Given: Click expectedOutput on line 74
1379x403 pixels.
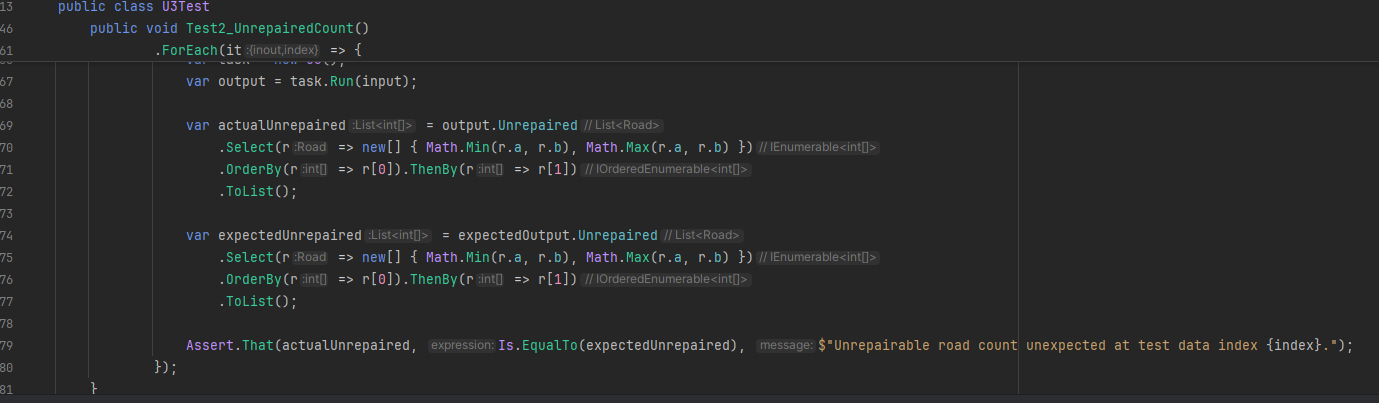Looking at the screenshot, I should coord(514,235).
